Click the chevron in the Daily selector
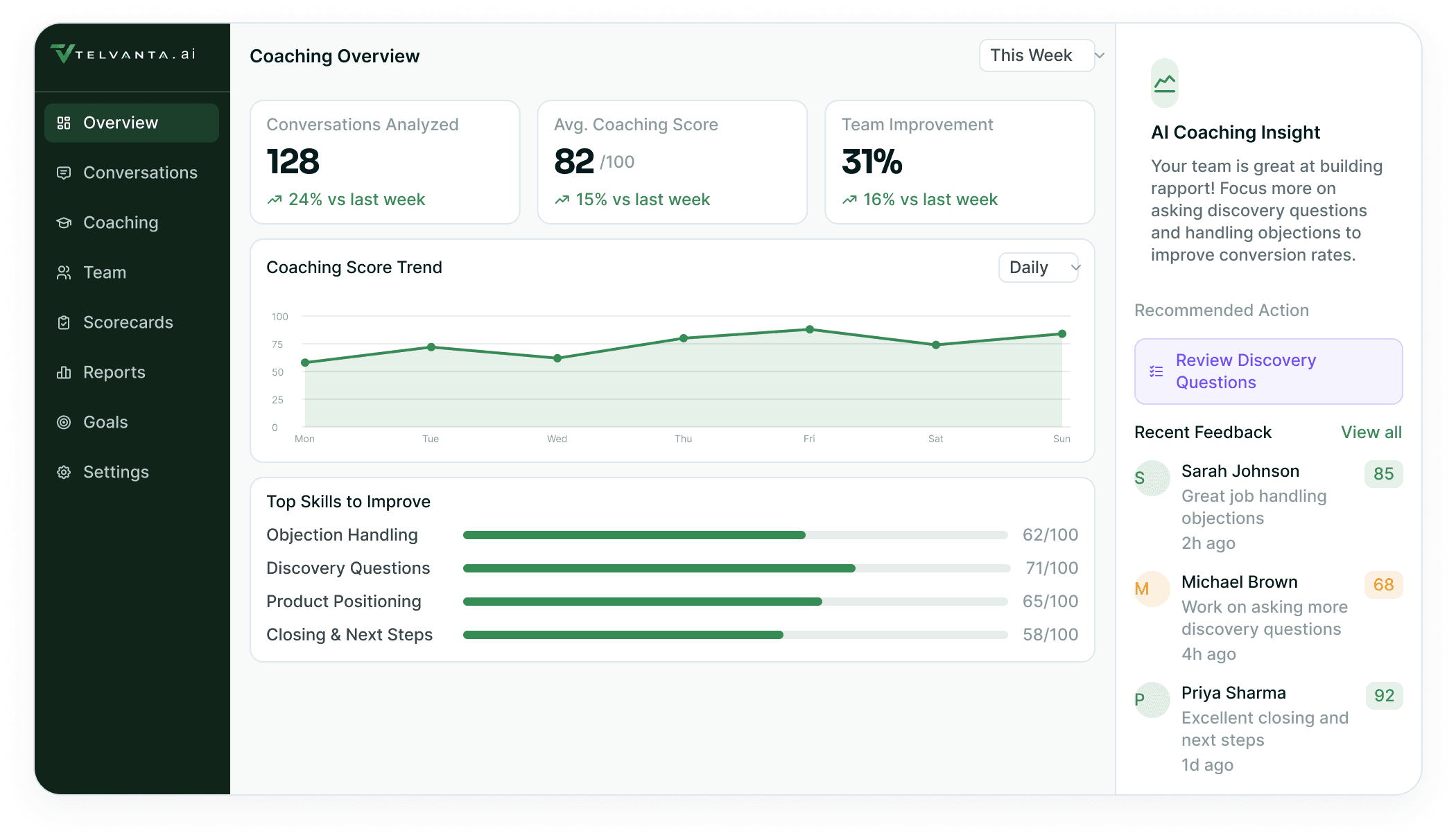This screenshot has height=840, width=1456. coord(1076,268)
